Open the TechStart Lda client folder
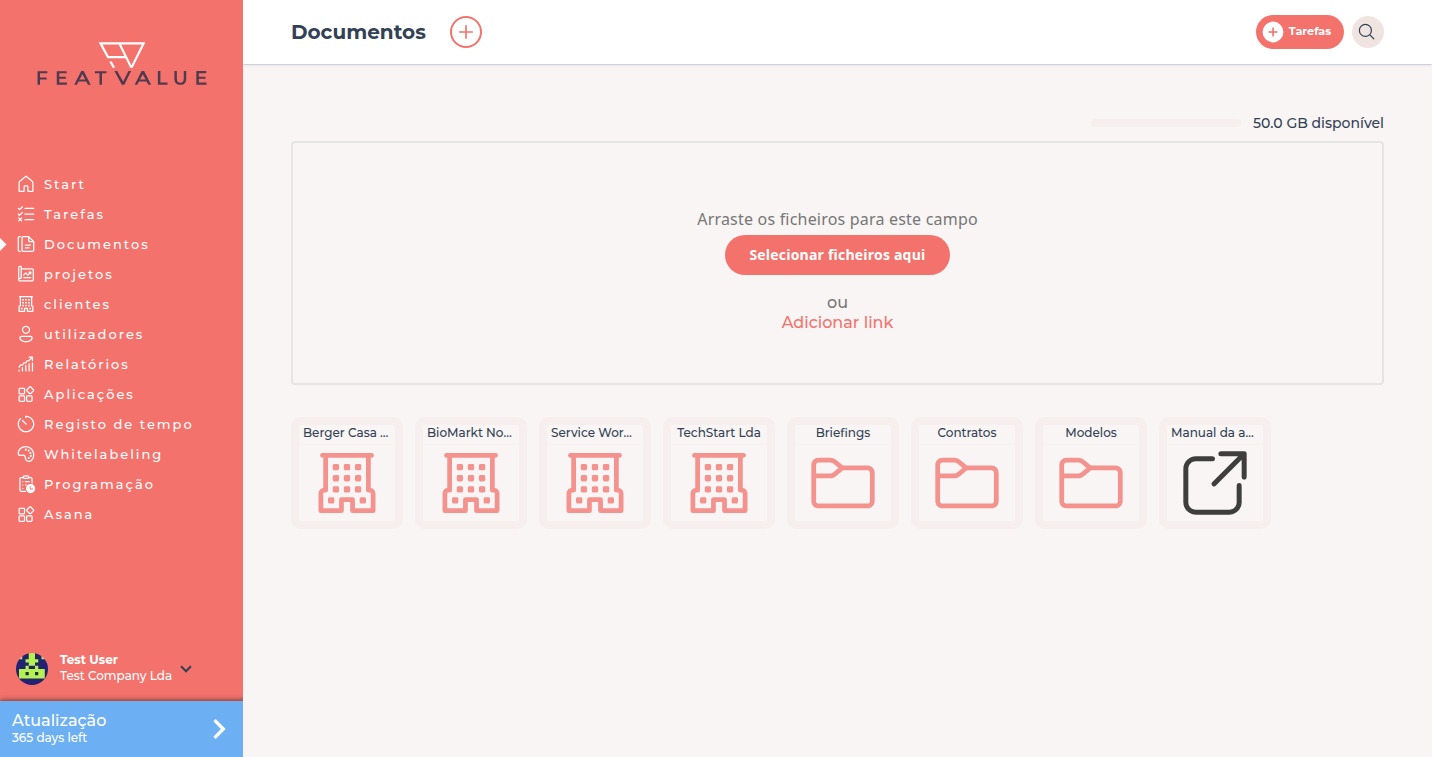Viewport: 1432px width, 757px height. (x=719, y=473)
